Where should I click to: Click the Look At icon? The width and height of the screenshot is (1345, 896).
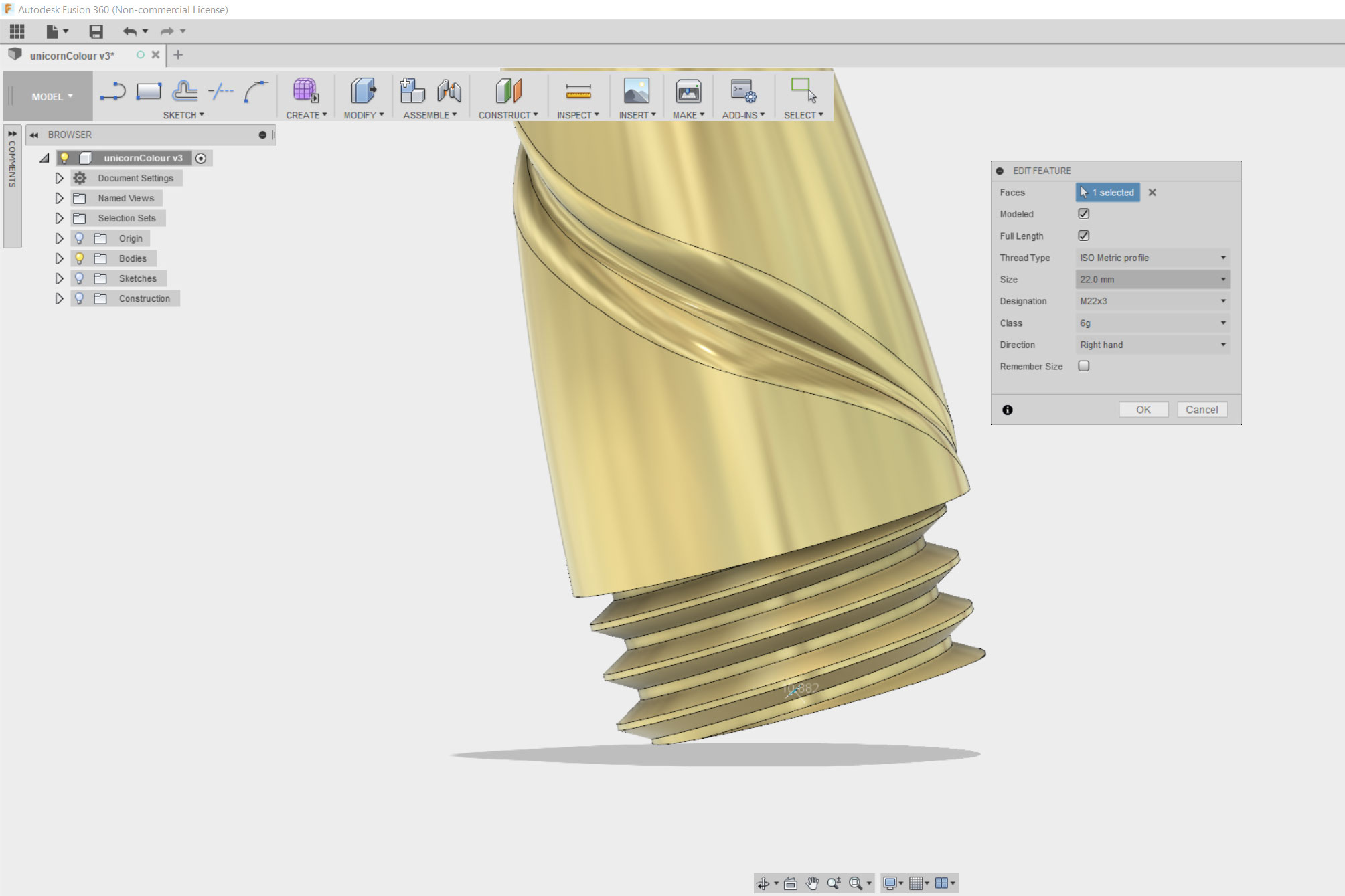790,883
